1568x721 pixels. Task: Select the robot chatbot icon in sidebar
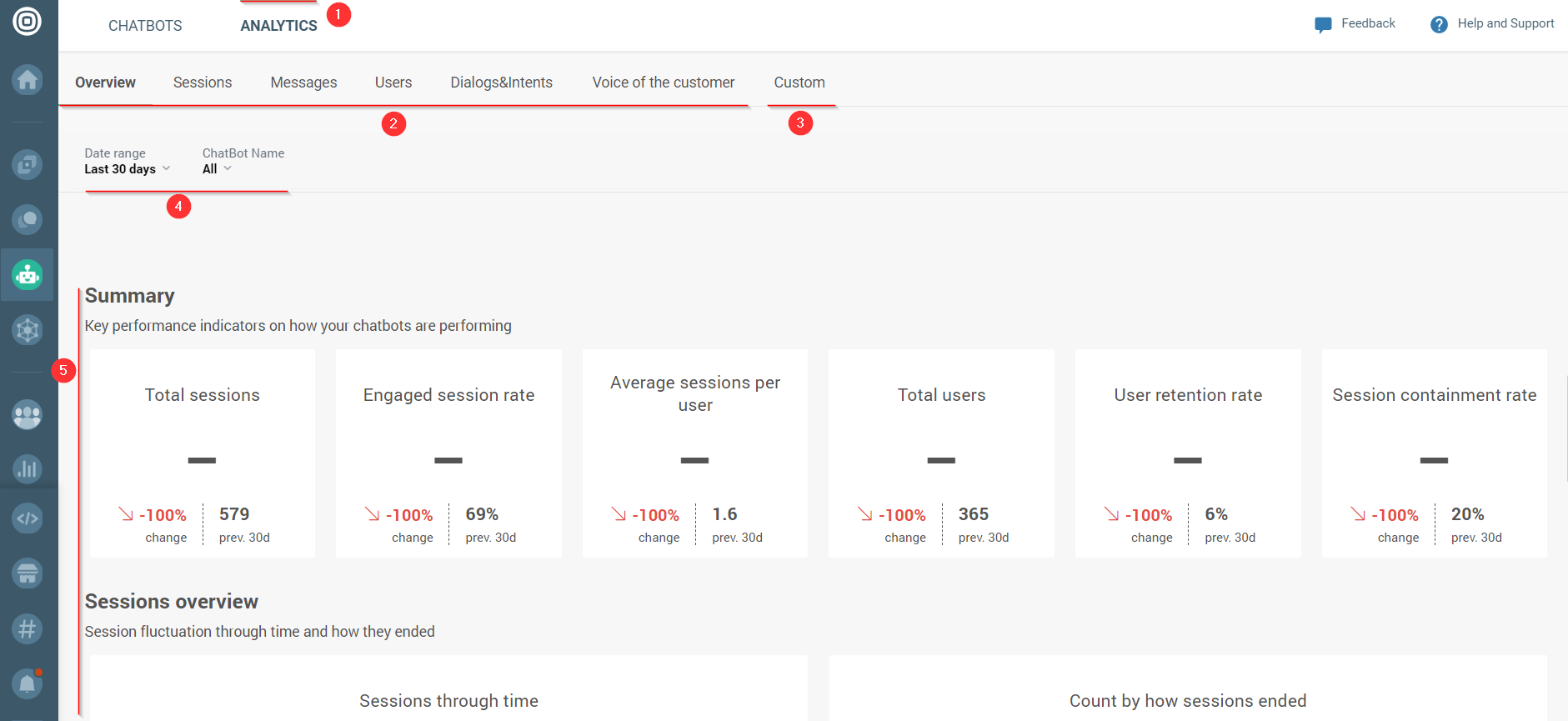point(28,274)
